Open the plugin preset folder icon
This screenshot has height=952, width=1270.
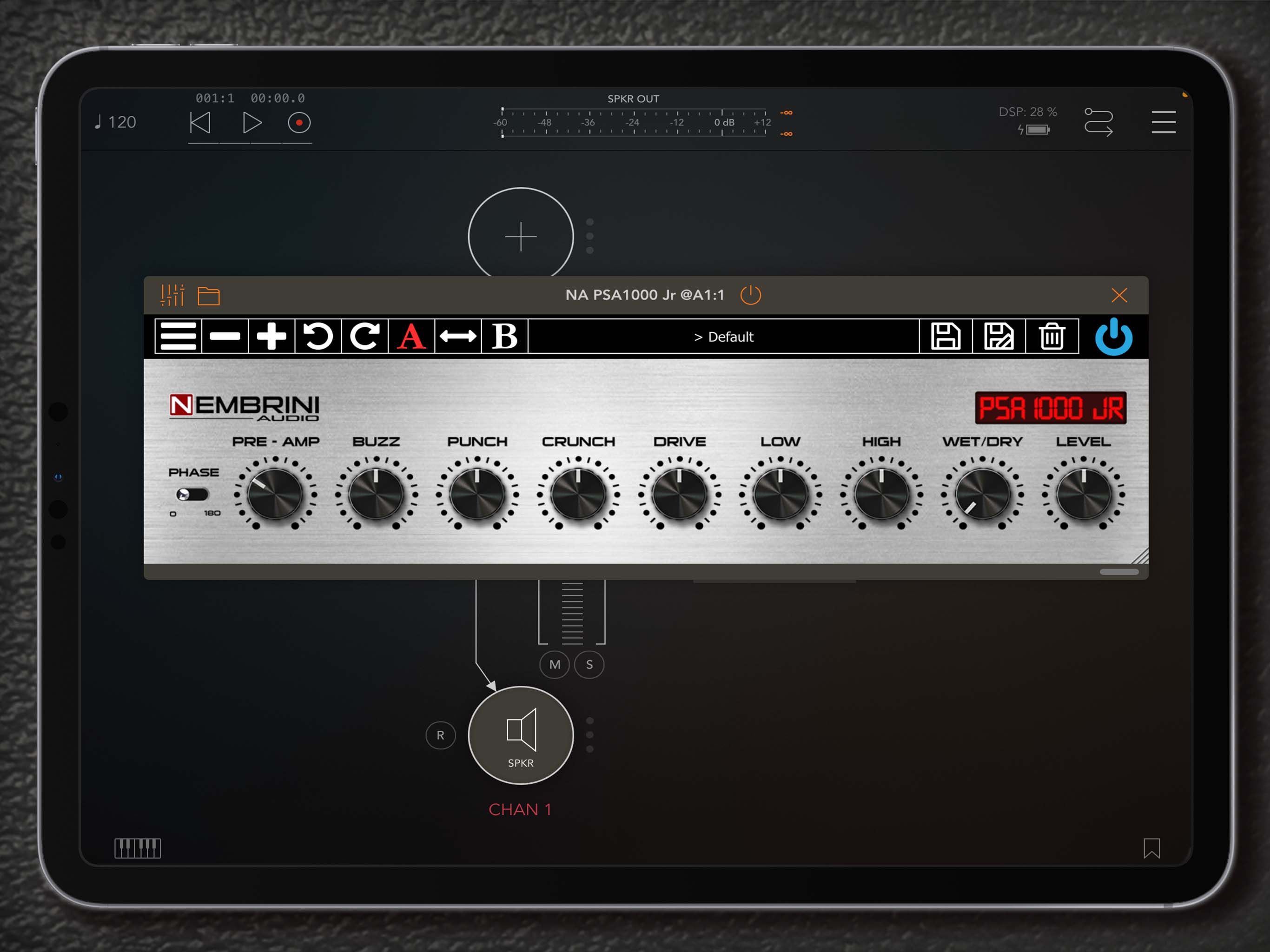point(208,296)
